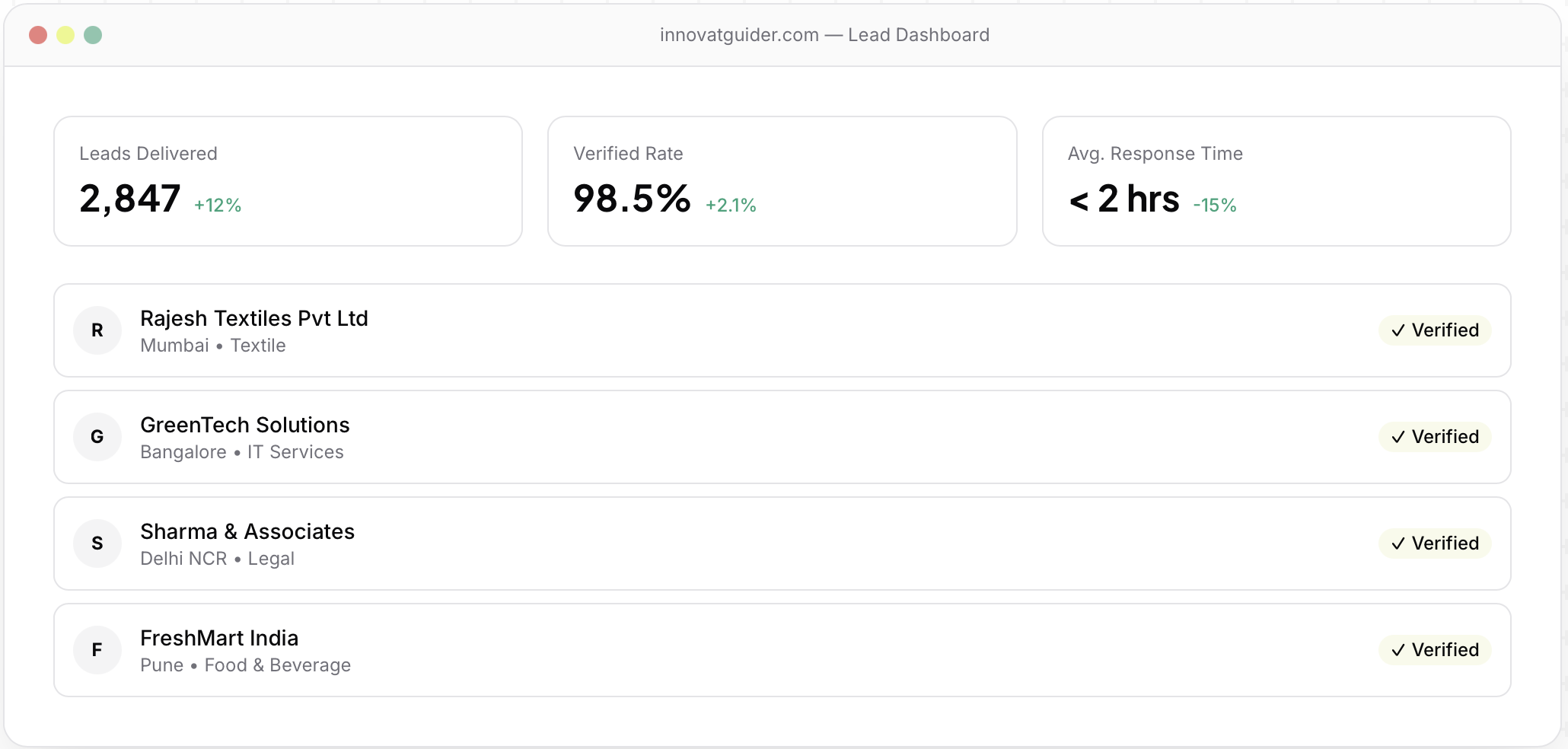Click the checkmark in Sharma & Associates badge
Viewport: 1568px width, 749px height.
tap(1397, 543)
